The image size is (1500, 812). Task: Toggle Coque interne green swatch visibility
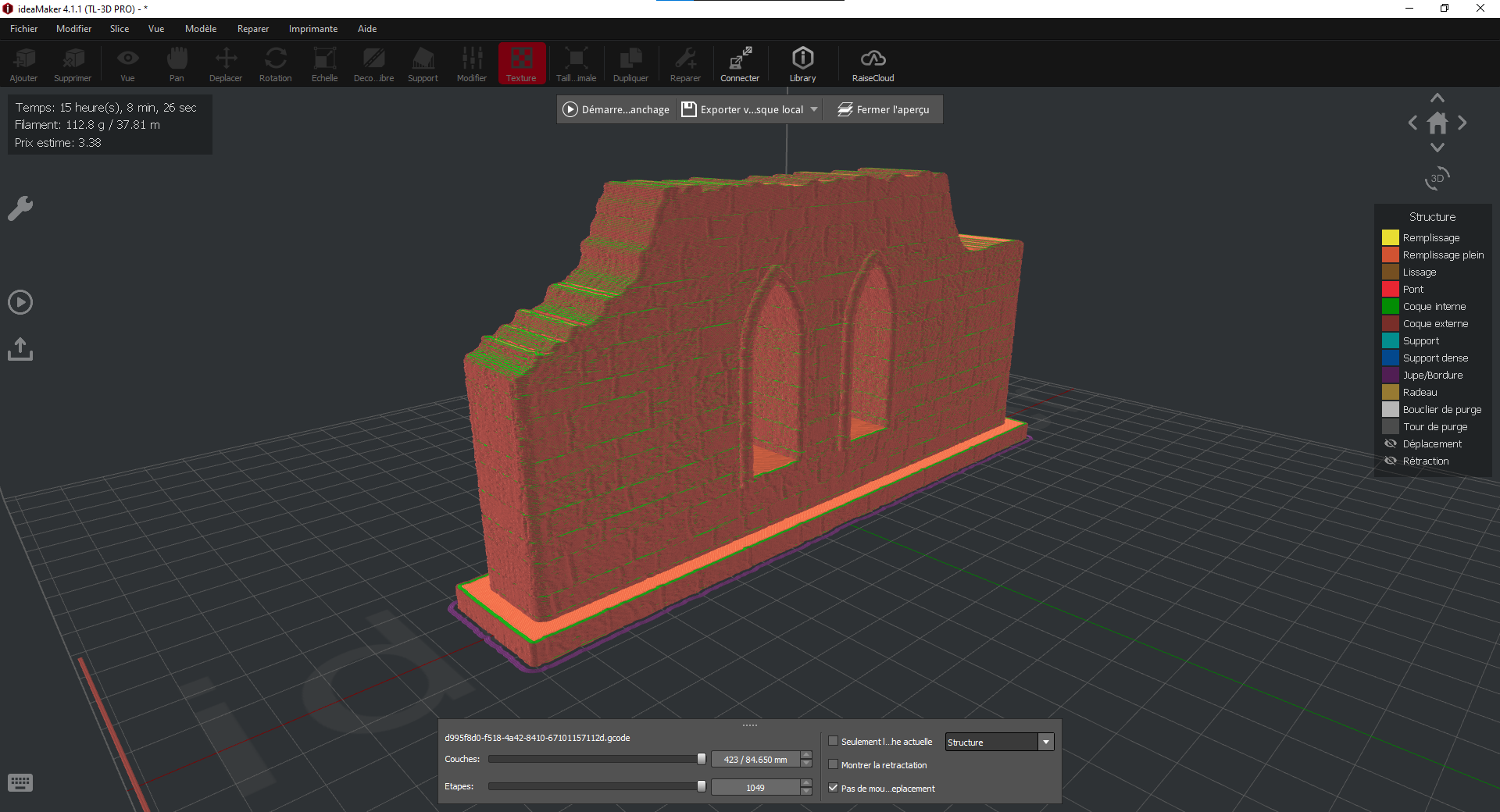click(x=1391, y=306)
